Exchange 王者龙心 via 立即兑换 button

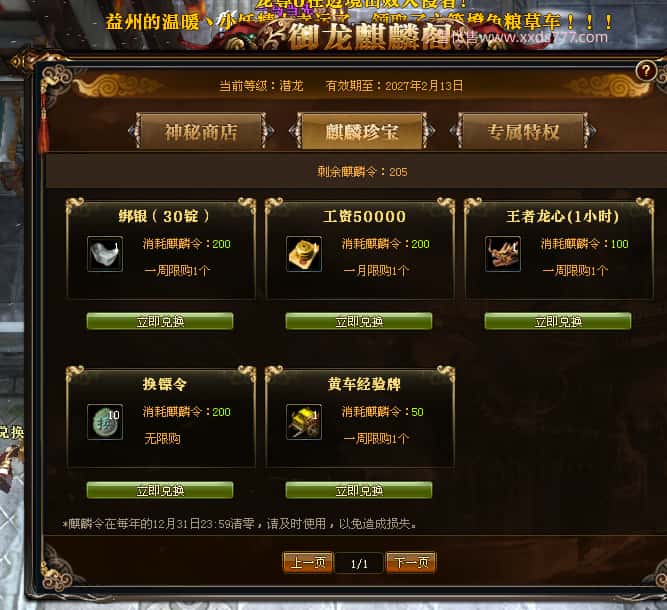(558, 322)
